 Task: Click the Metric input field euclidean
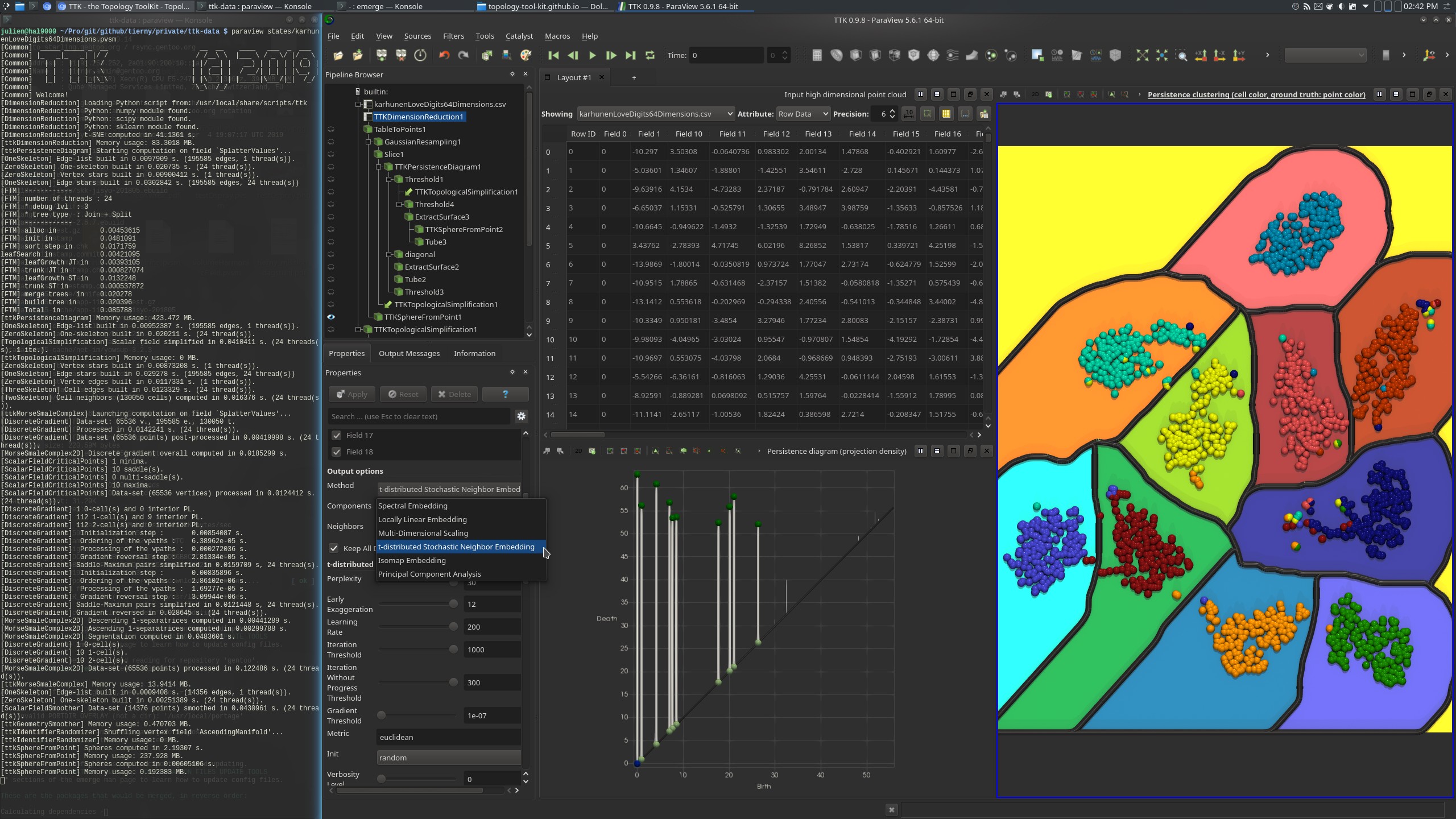pyautogui.click(x=451, y=737)
